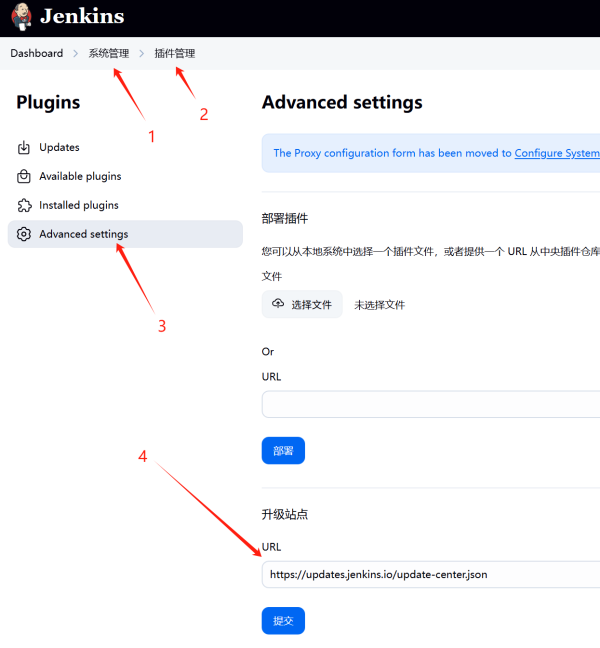The width and height of the screenshot is (600, 648).
Task: Click the blue 提交 button
Action: pos(283,621)
